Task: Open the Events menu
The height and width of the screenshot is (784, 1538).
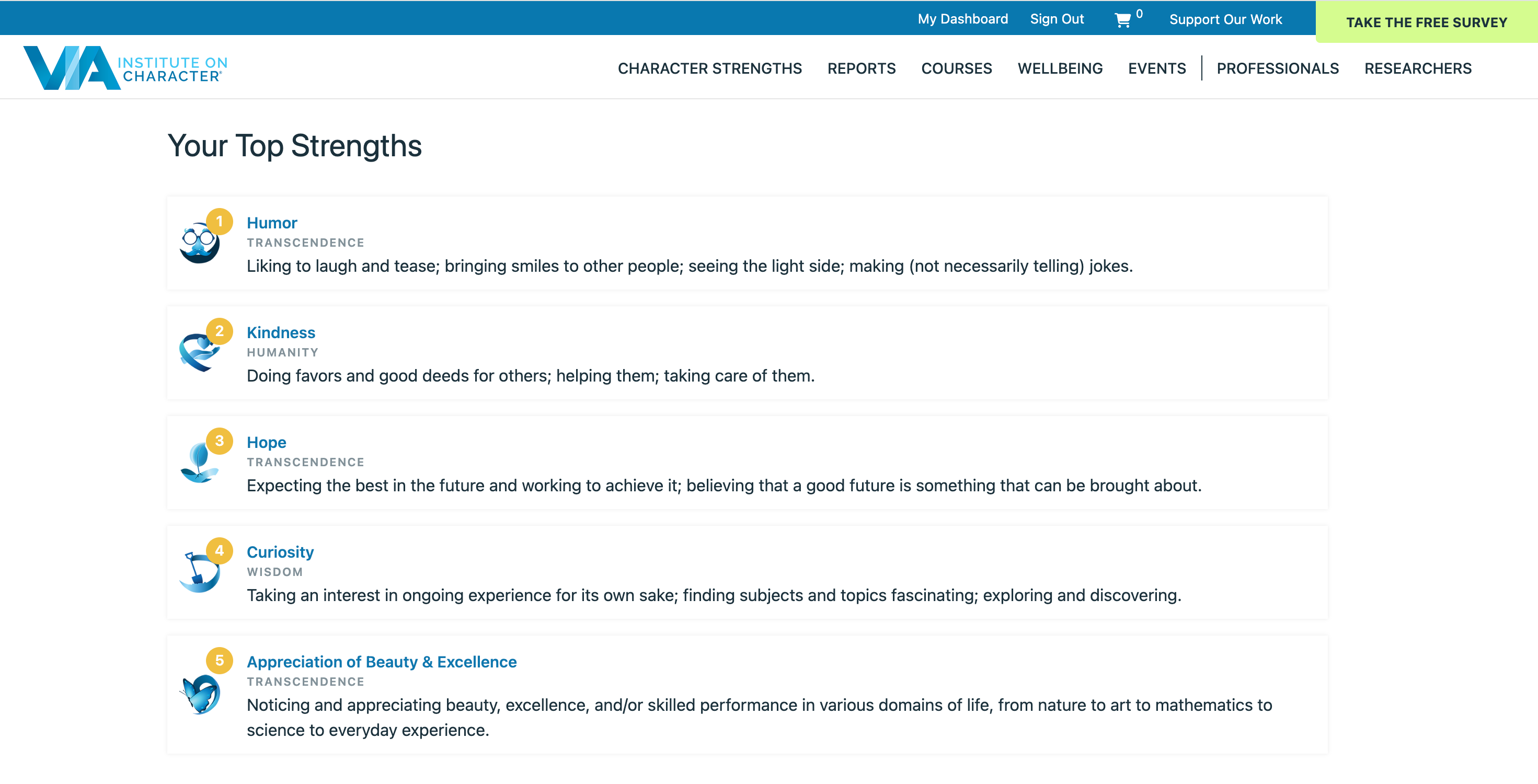Action: click(1156, 68)
